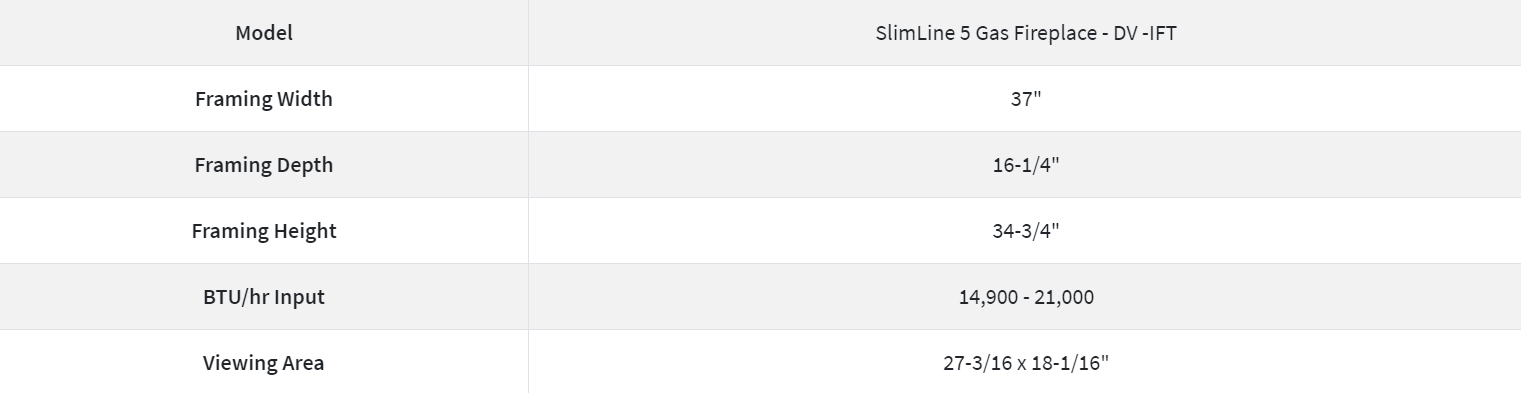This screenshot has height=393, width=1521.
Task: Click the 34-3/4" height value
Action: click(x=1025, y=231)
